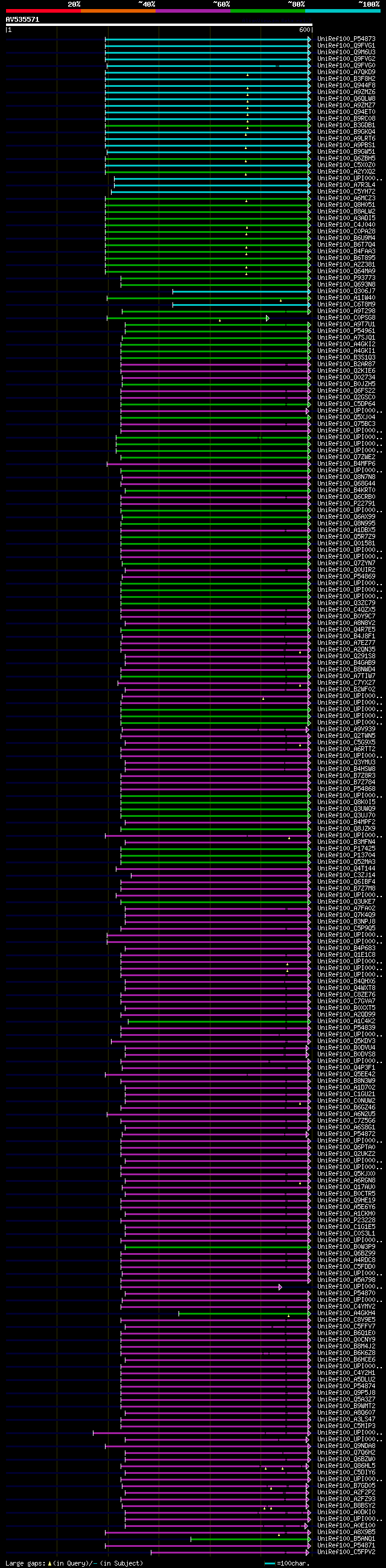Select hit UniRef100_A9T298
Screen dimensions: 386x1568
[x=346, y=311]
